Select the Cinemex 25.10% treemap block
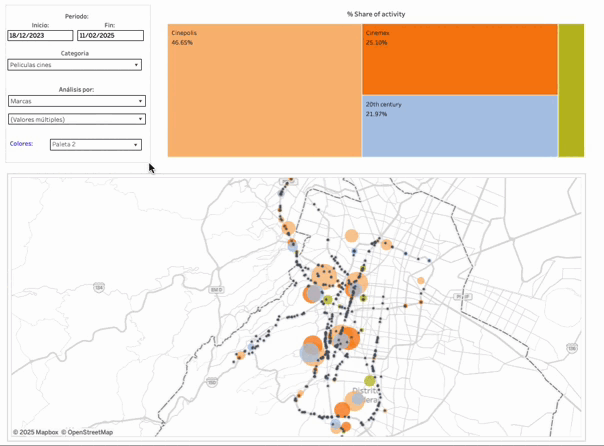Image resolution: width=604 pixels, height=446 pixels. point(460,59)
